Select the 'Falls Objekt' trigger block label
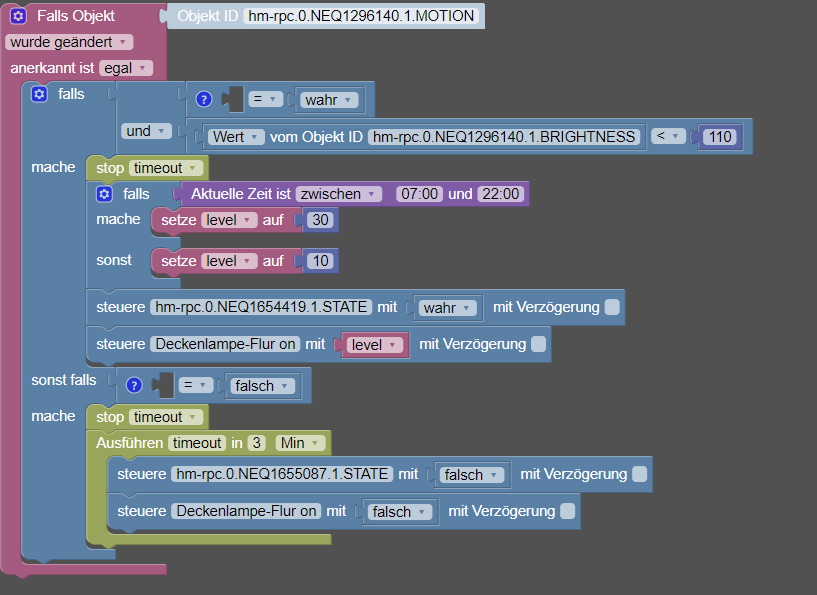Viewport: 817px width, 595px height. pyautogui.click(x=76, y=16)
